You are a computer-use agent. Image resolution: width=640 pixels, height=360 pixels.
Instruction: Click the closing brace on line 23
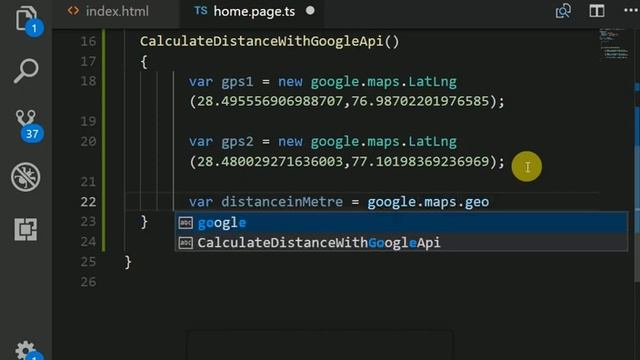click(144, 222)
